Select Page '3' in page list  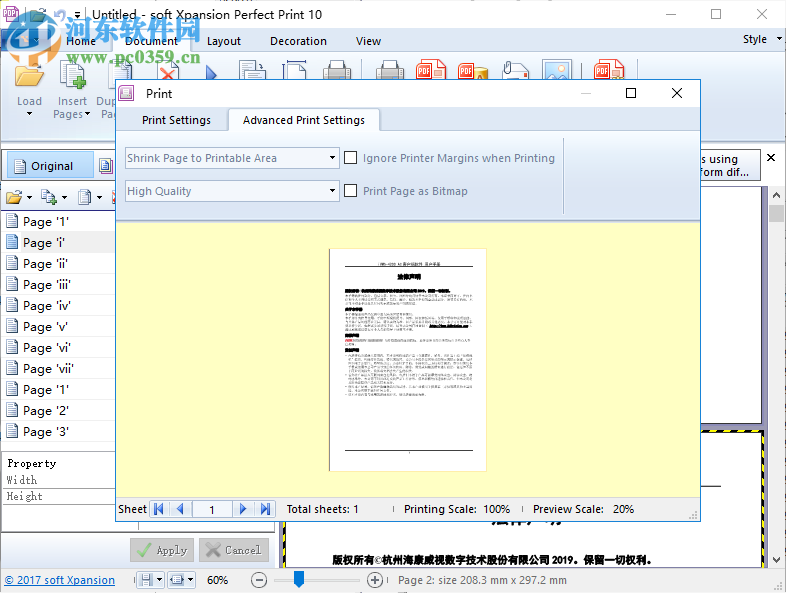[x=60, y=432]
